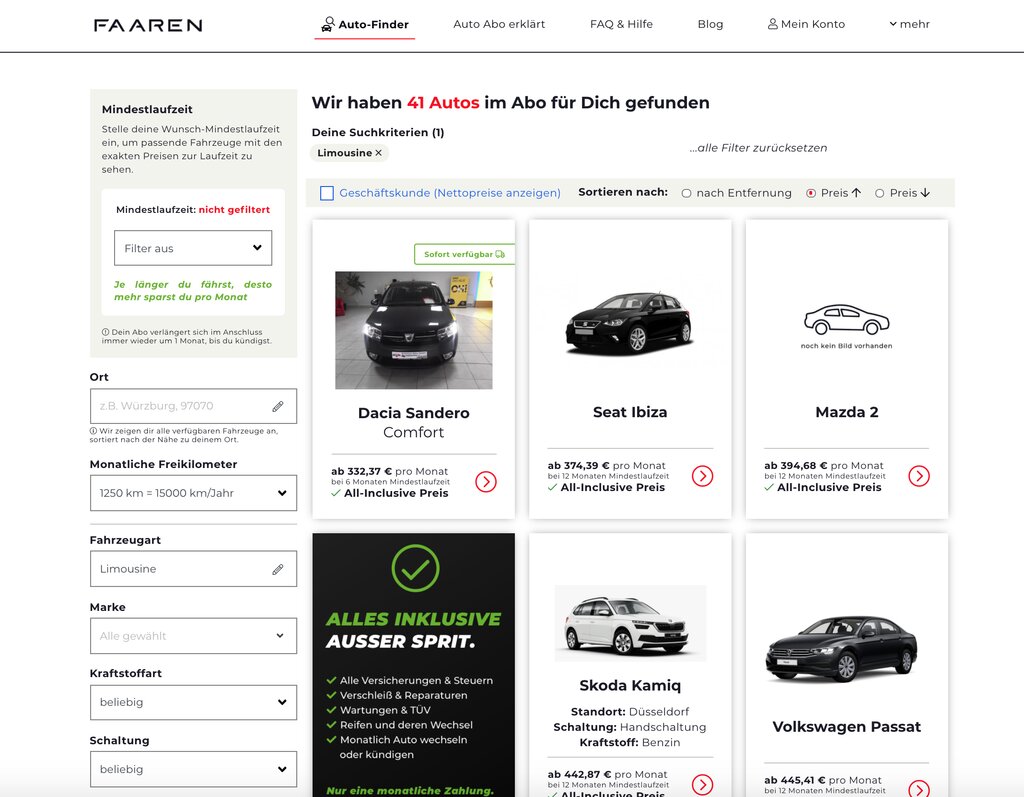The height and width of the screenshot is (797, 1024).
Task: Click the Preis descending down-arrow icon
Action: (x=925, y=193)
